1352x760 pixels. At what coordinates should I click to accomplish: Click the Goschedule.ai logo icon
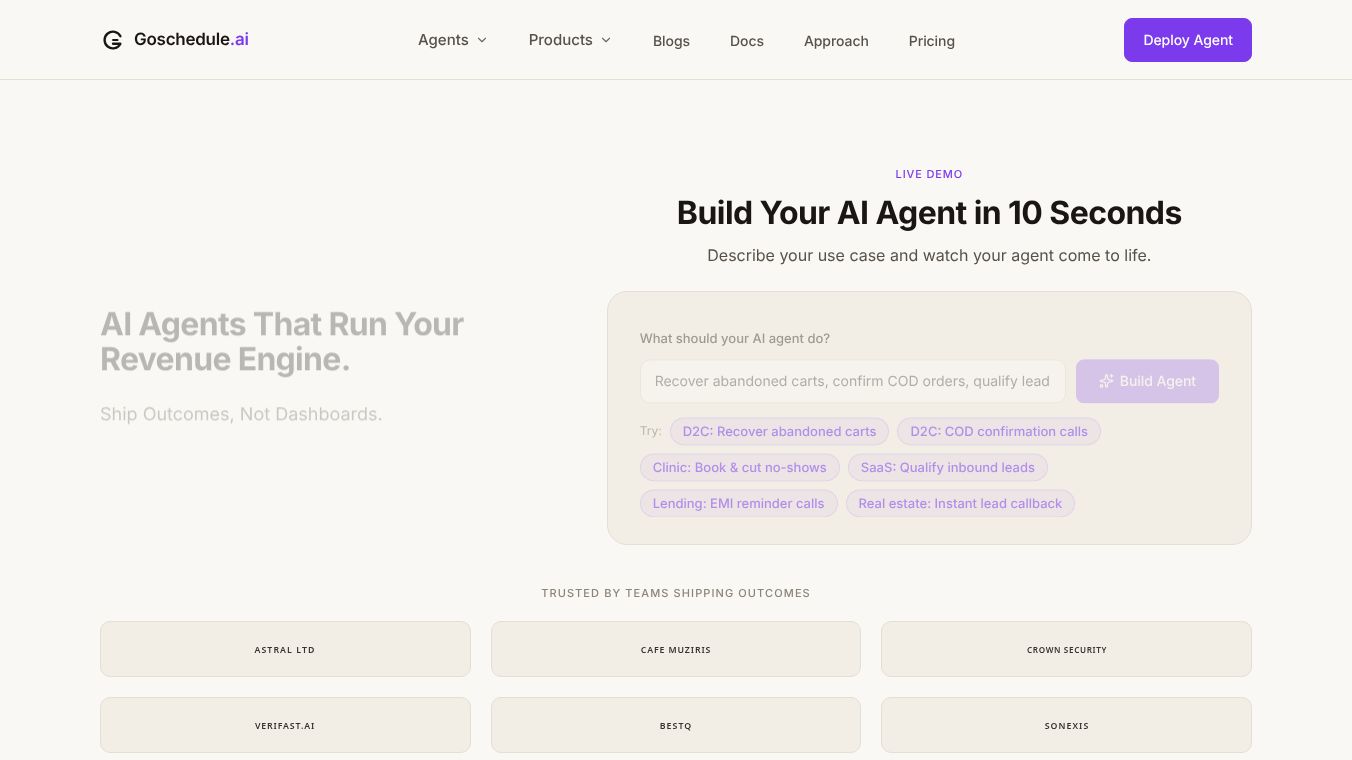pyautogui.click(x=112, y=40)
